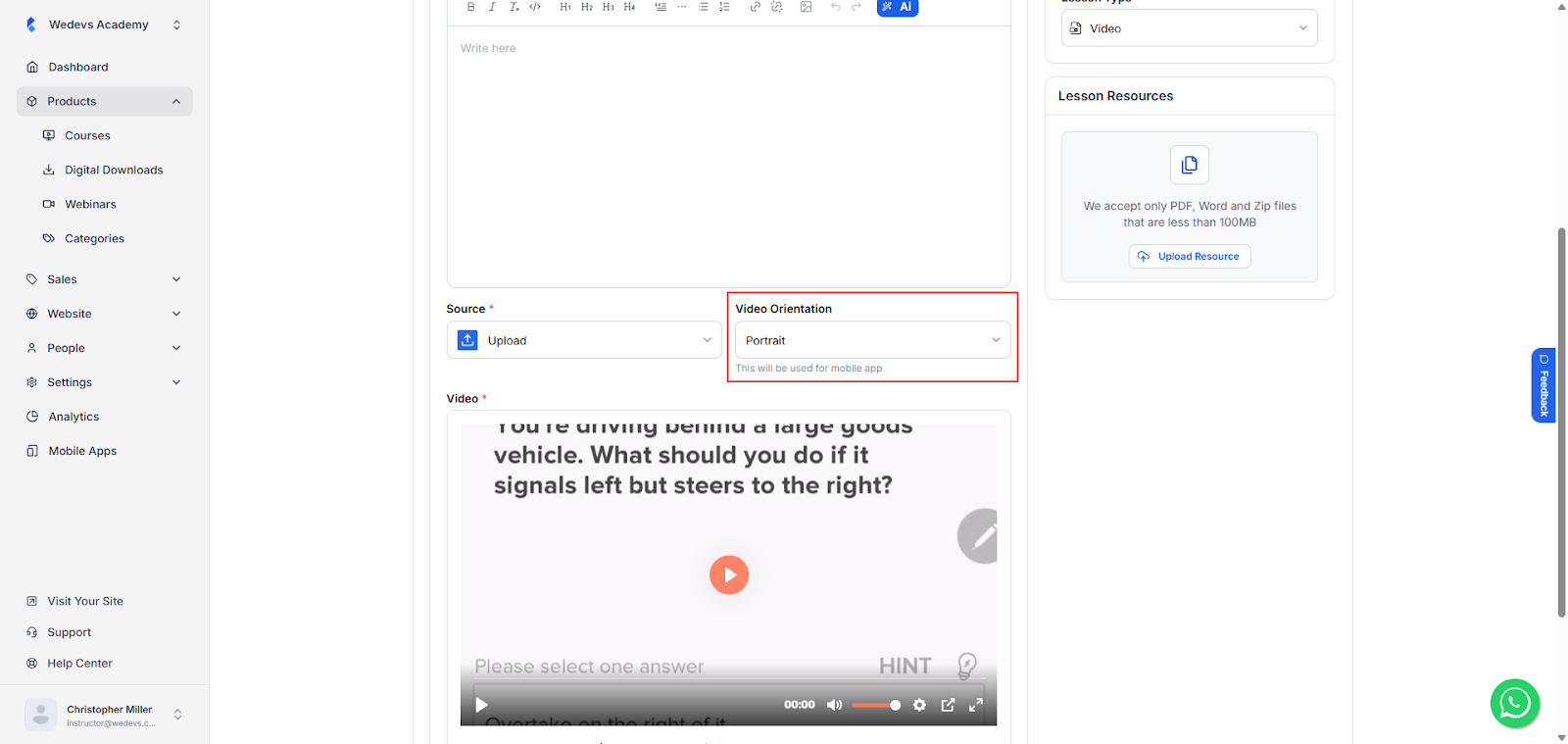The image size is (1568, 744).
Task: Open video player settings gear
Action: click(919, 705)
